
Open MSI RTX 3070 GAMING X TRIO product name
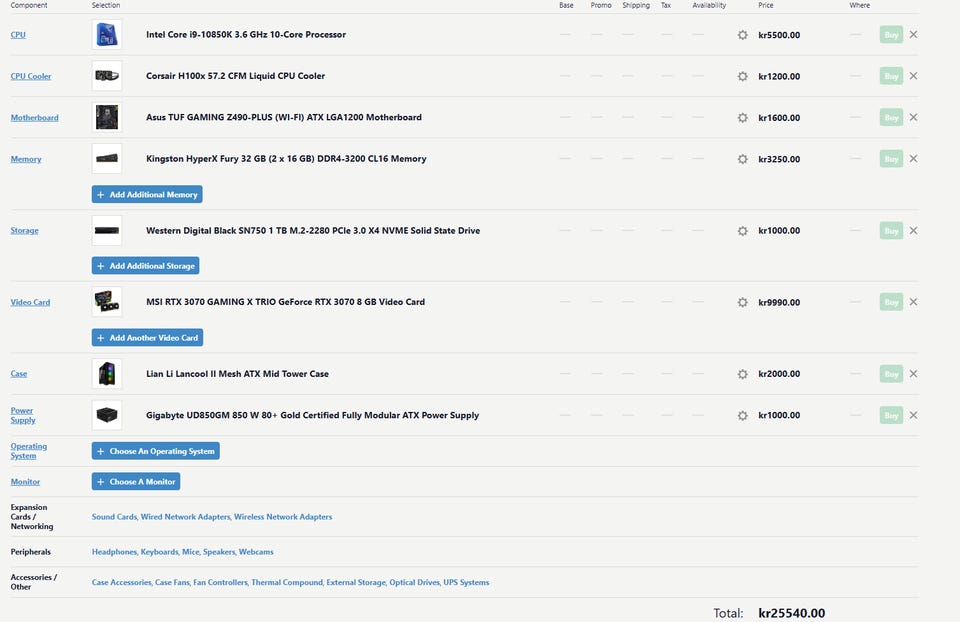(x=285, y=302)
